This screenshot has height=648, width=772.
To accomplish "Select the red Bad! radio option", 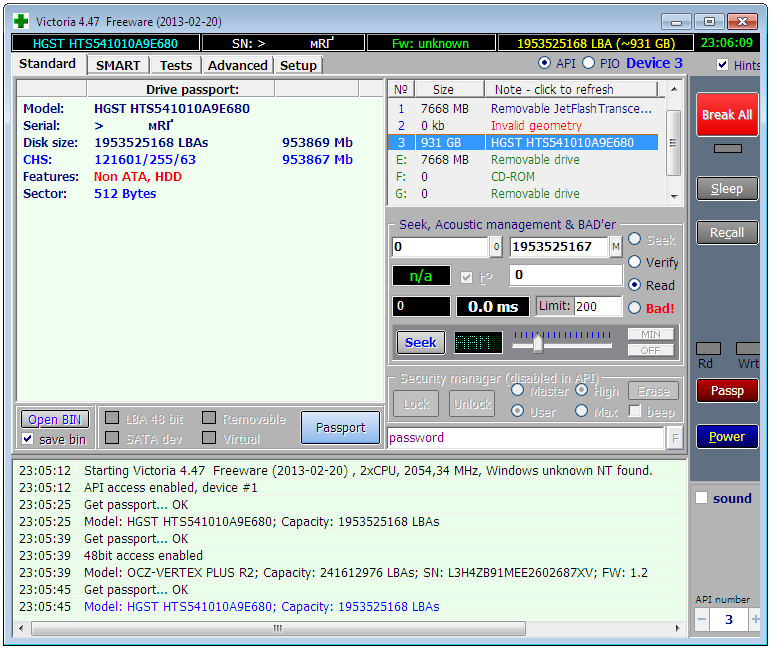I will click(x=635, y=308).
